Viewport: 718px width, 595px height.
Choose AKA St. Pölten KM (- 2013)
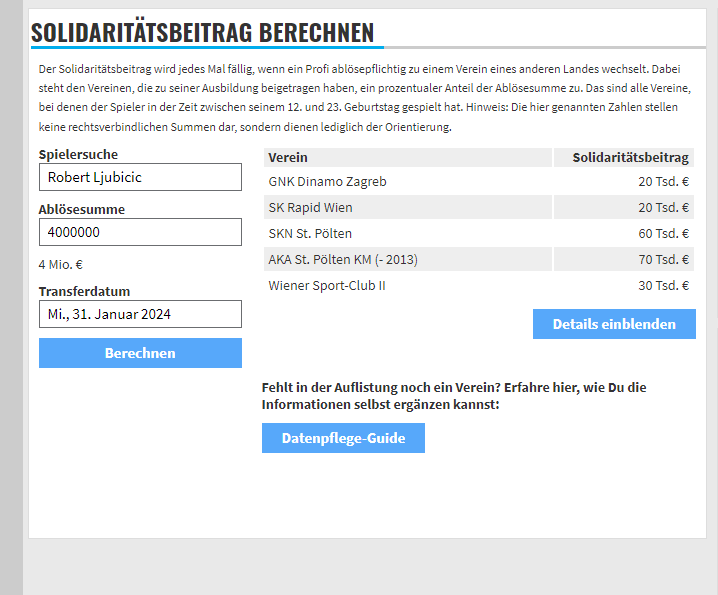[343, 260]
